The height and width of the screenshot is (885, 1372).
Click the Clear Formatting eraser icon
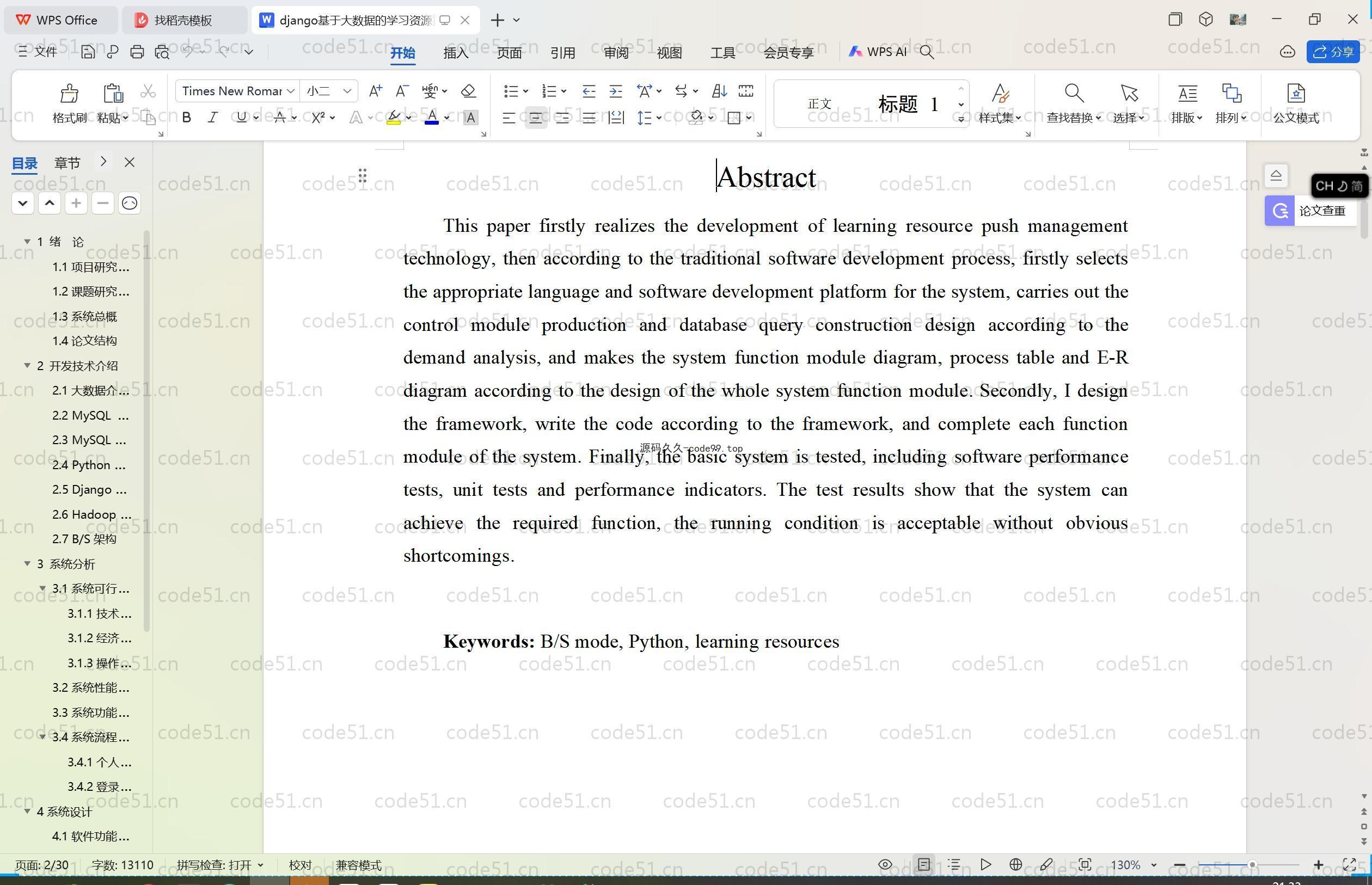468,91
